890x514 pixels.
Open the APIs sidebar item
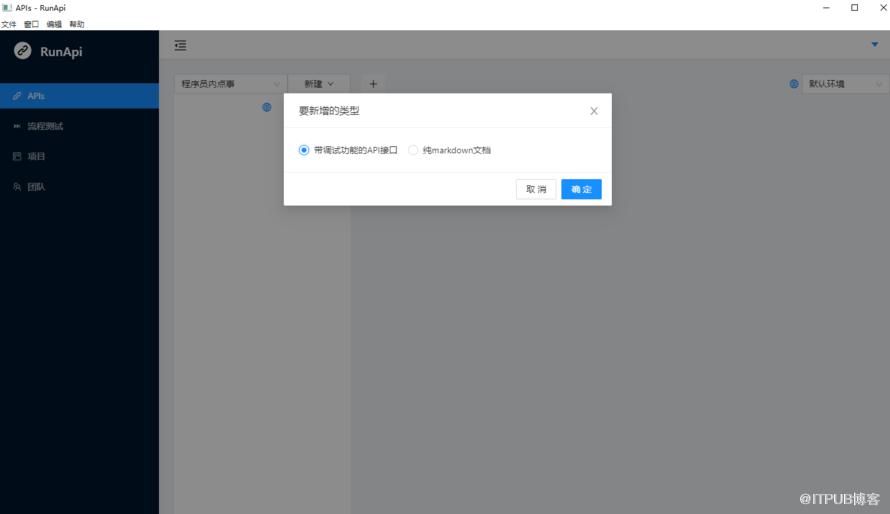pos(79,96)
